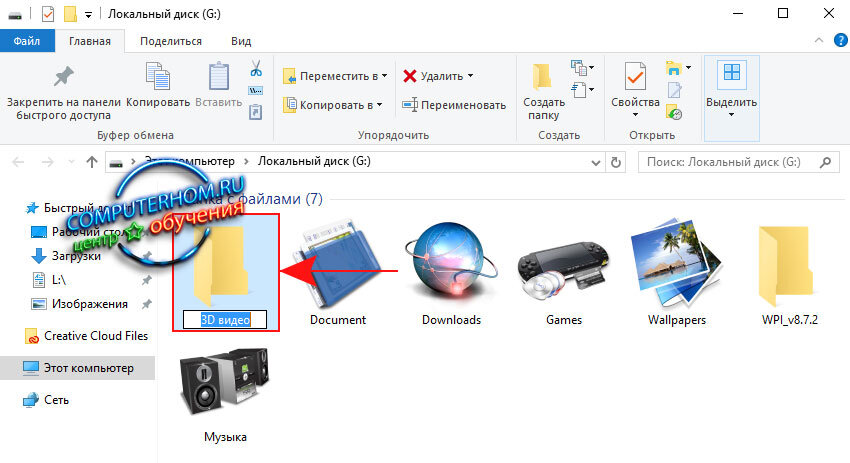850x463 pixels.
Task: Switch to the Главная ribbon tab
Action: (89, 41)
